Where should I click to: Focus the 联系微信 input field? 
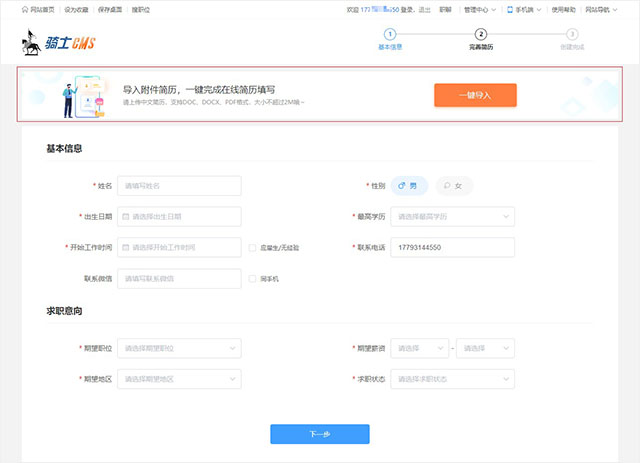pos(179,278)
